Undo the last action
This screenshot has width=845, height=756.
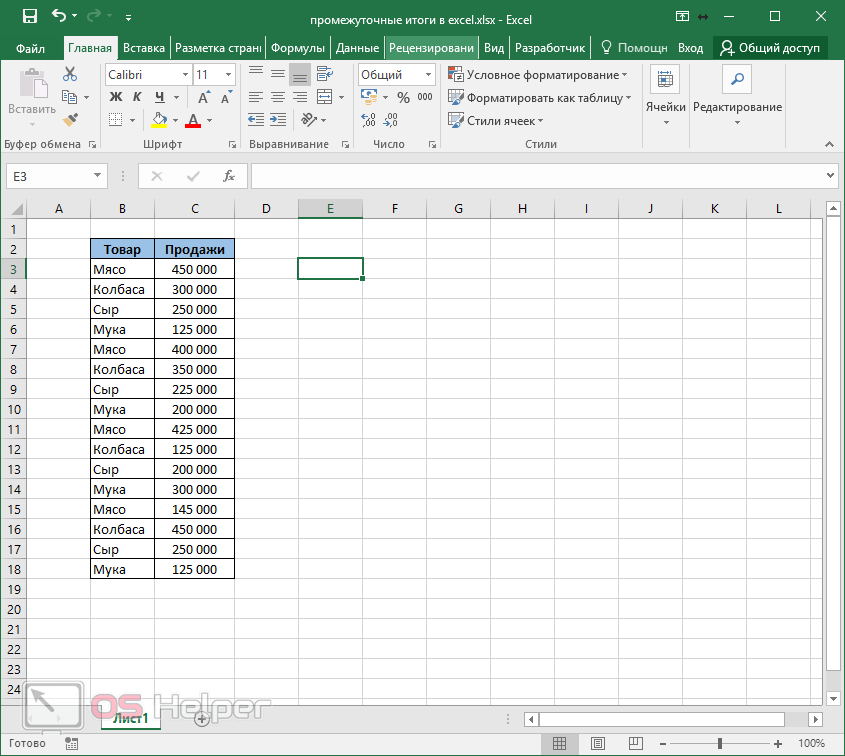pos(59,16)
